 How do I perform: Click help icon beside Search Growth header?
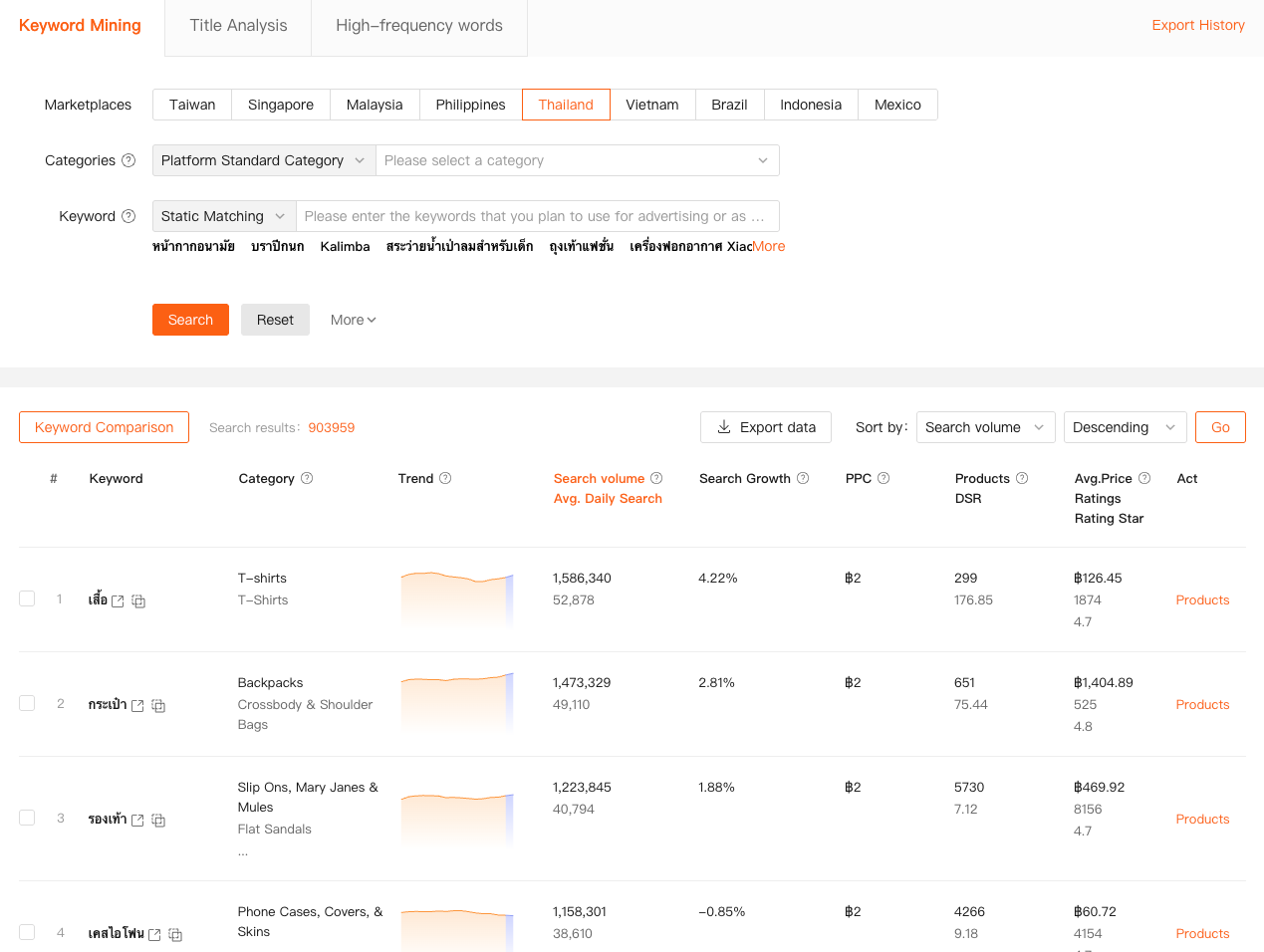click(803, 478)
